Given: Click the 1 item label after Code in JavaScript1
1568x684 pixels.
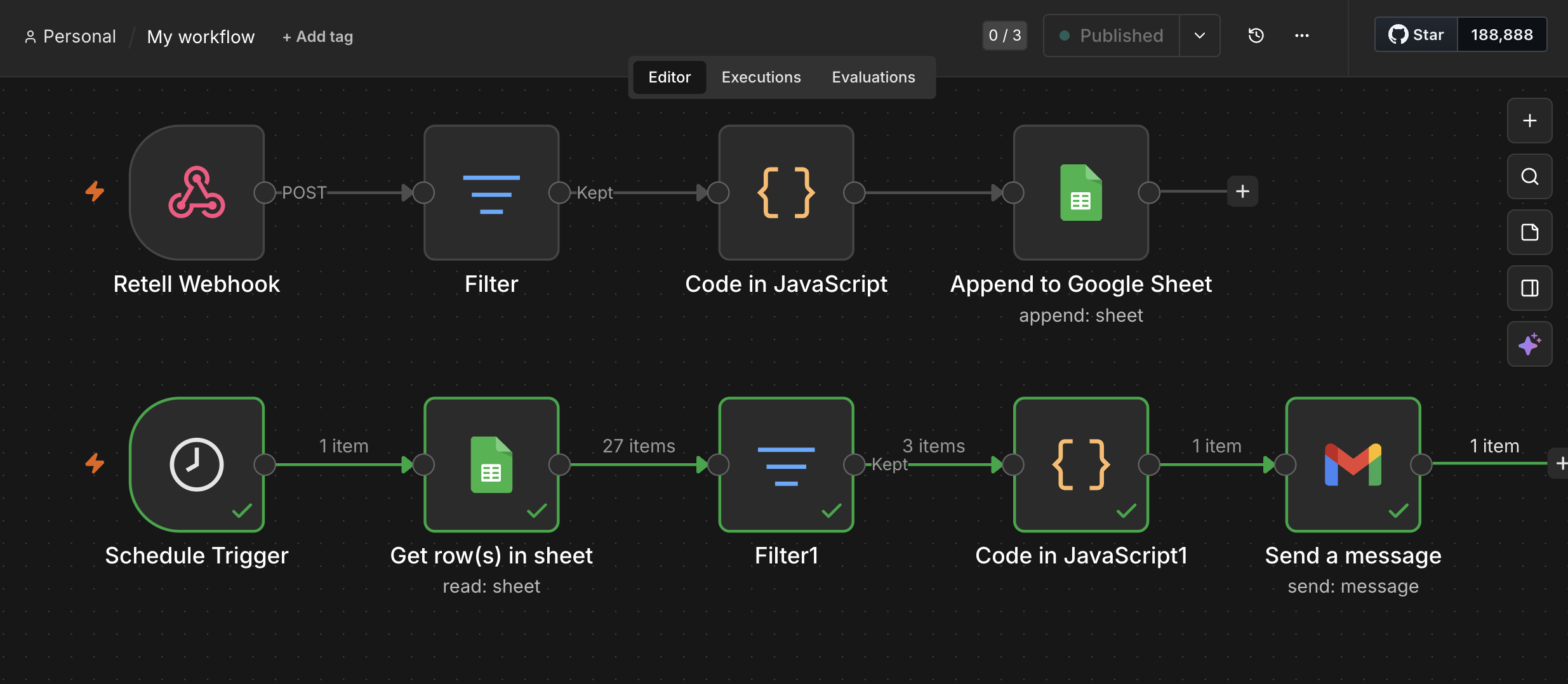Looking at the screenshot, I should (1216, 446).
